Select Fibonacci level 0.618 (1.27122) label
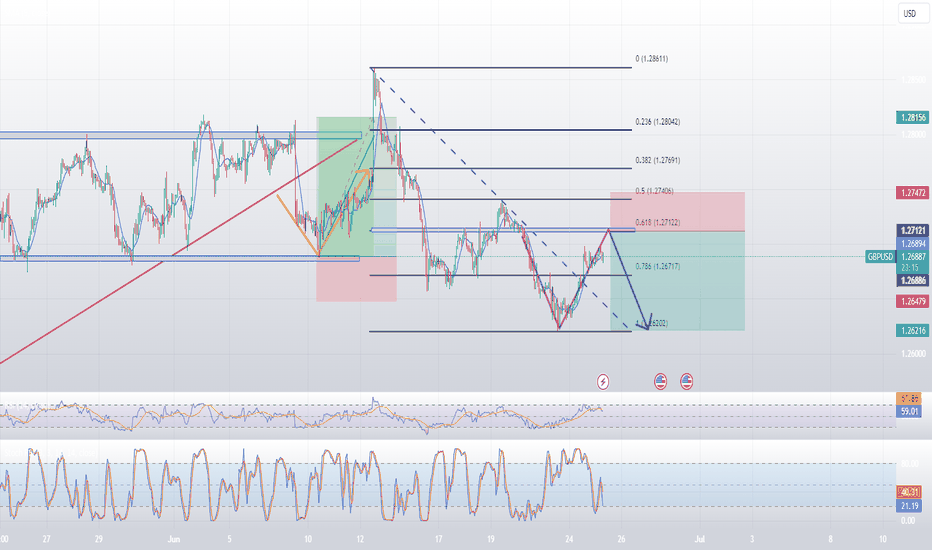 point(657,222)
